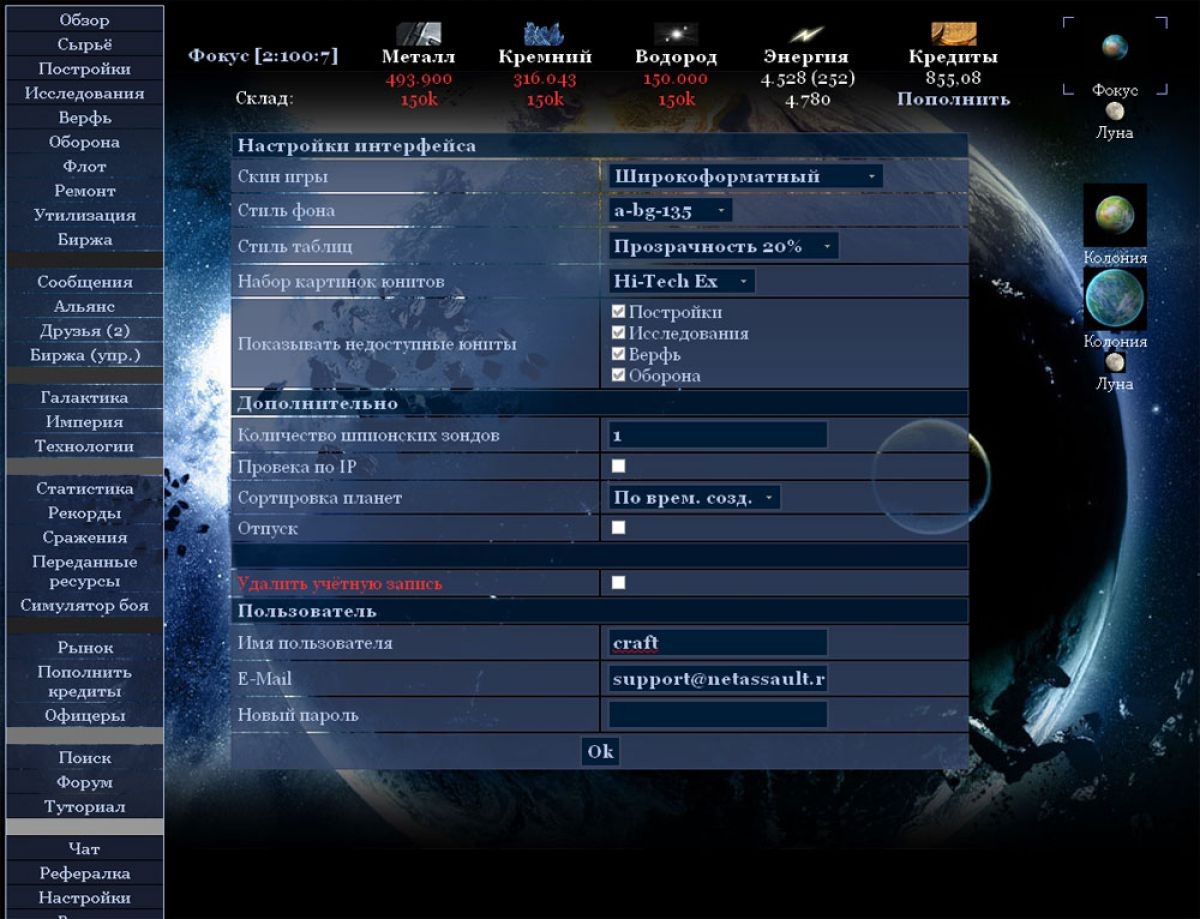Focus the Имя пользователя field

tap(718, 643)
